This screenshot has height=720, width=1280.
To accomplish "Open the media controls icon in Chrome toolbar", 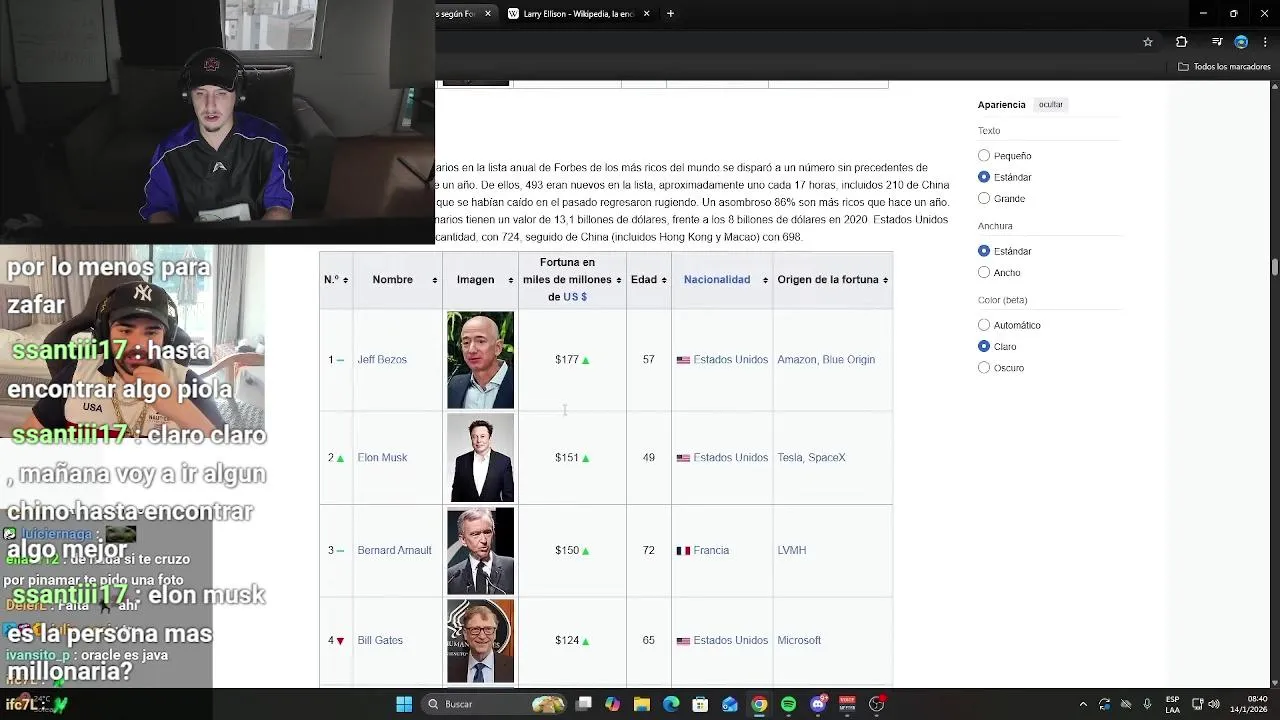I will (1217, 42).
